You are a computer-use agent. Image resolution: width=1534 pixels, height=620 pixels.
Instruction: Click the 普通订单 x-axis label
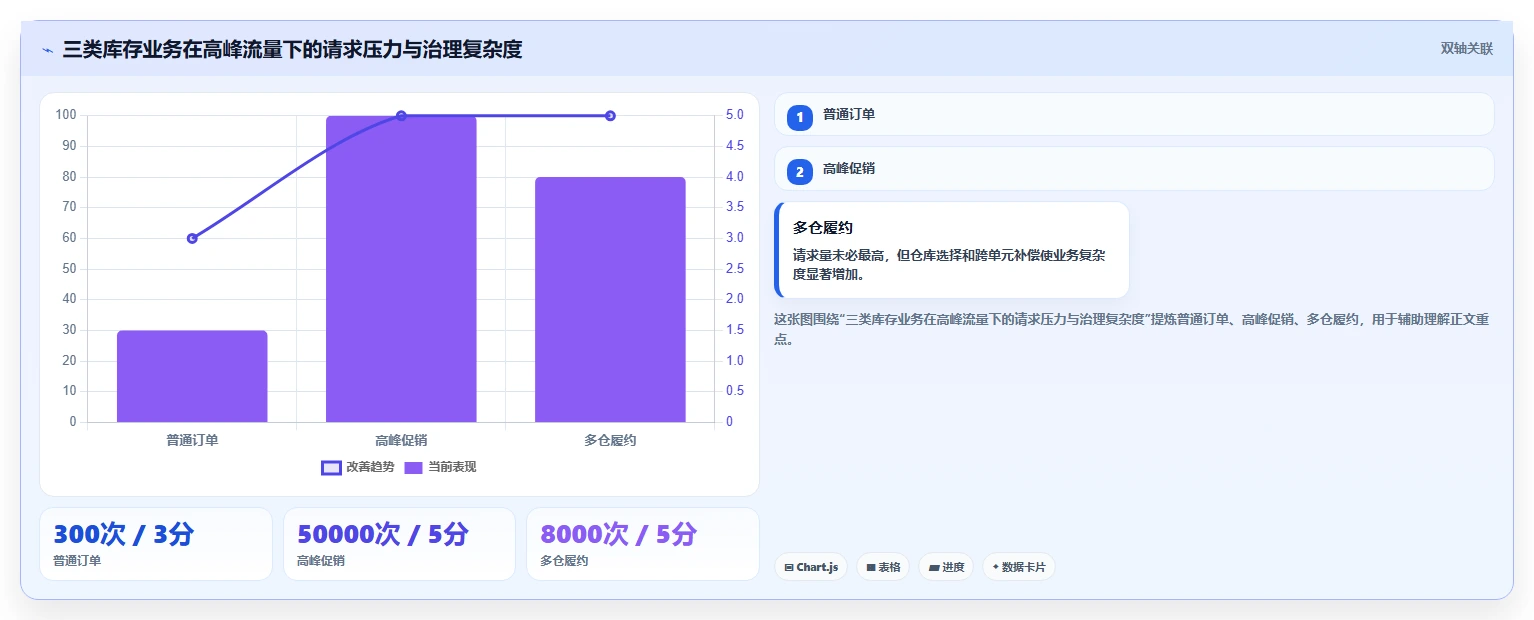pyautogui.click(x=192, y=440)
